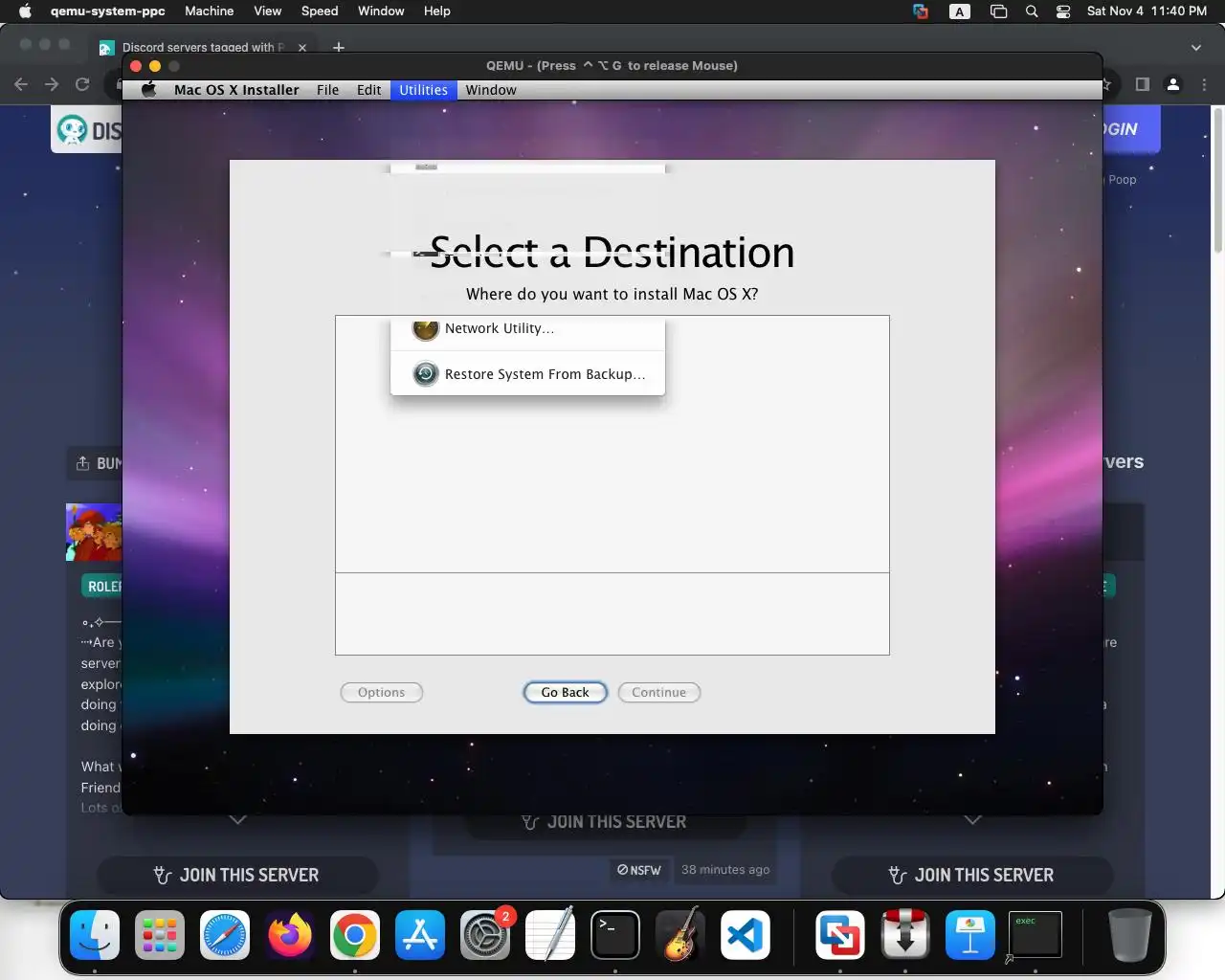This screenshot has height=980, width=1225.
Task: Switch to Google Chrome in the Dock
Action: [x=355, y=935]
